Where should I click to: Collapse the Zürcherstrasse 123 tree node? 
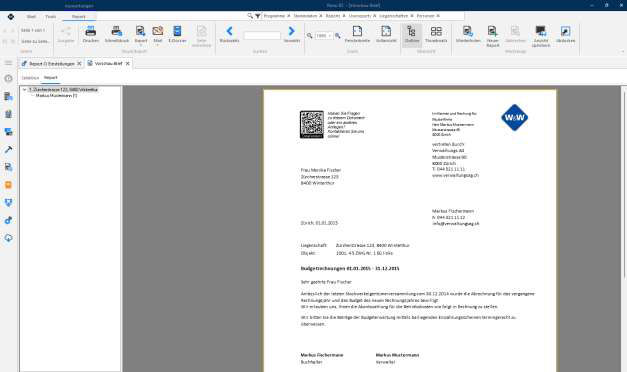pyautogui.click(x=25, y=90)
